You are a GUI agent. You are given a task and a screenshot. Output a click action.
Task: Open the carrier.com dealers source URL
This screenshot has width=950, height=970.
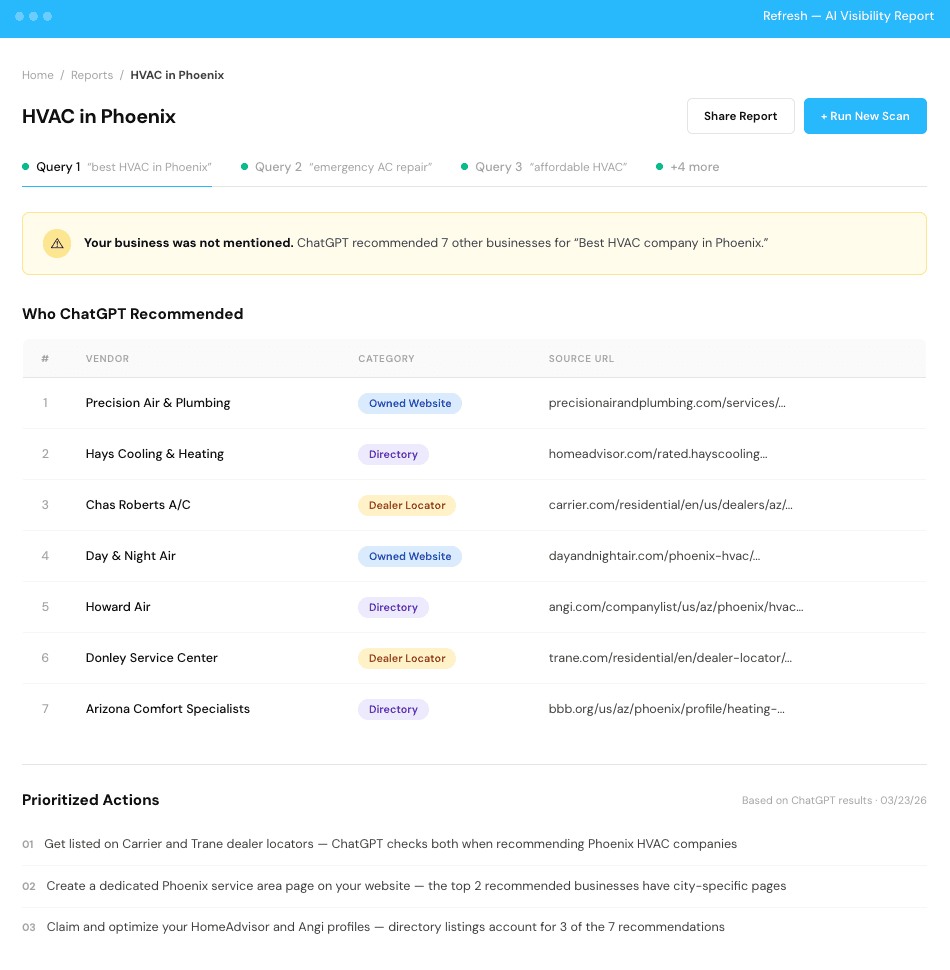click(x=670, y=505)
